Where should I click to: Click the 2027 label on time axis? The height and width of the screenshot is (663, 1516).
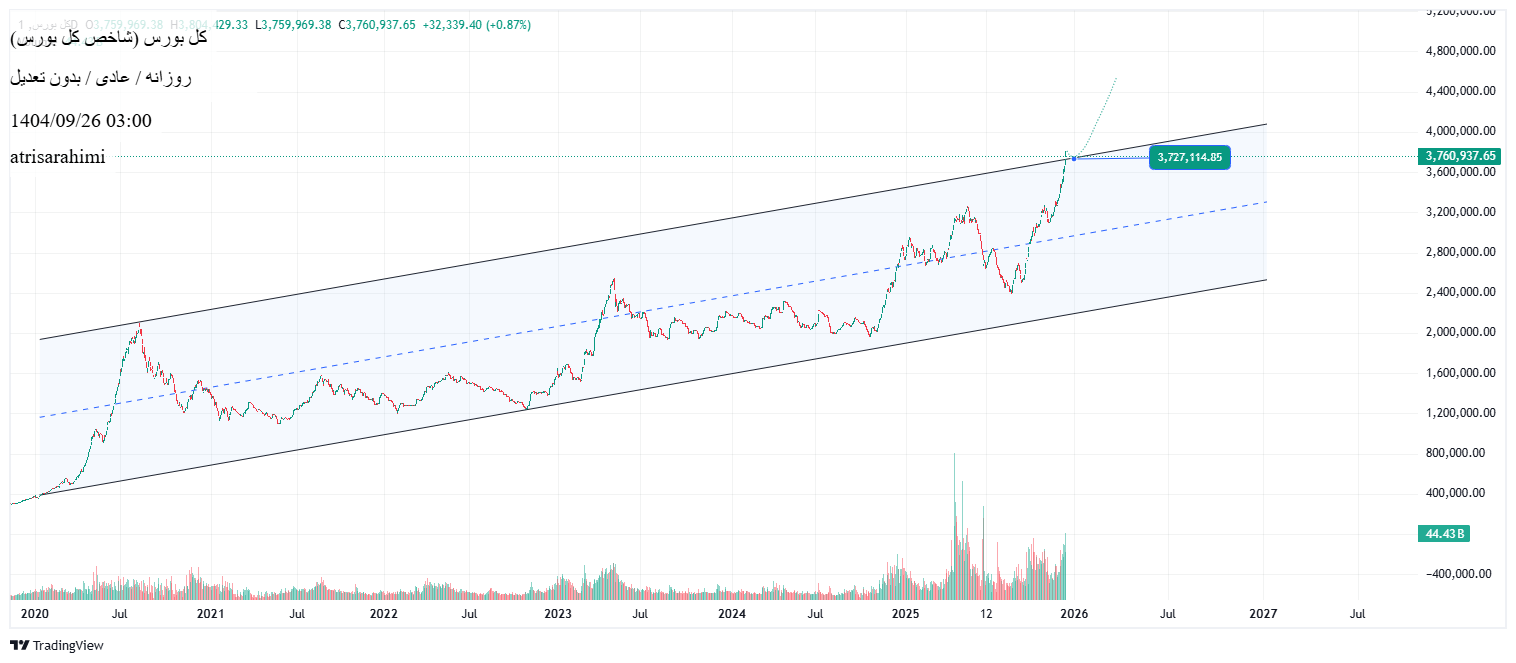[x=1263, y=613]
